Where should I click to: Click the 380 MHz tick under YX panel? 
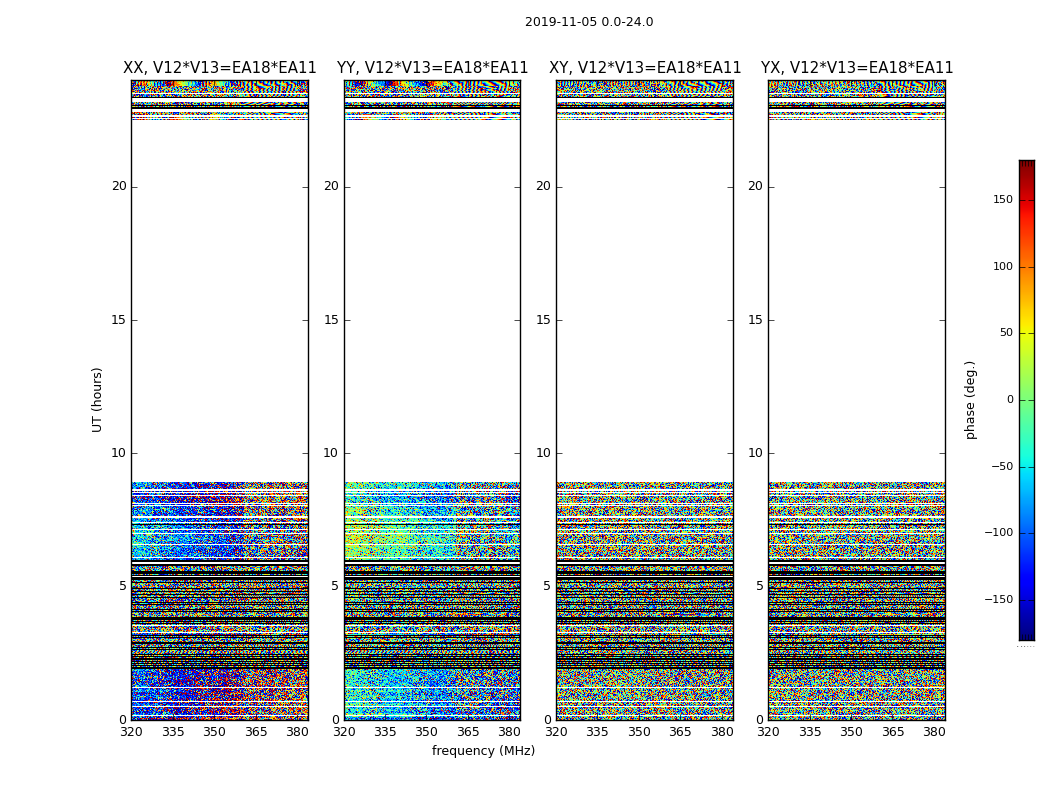(x=934, y=732)
